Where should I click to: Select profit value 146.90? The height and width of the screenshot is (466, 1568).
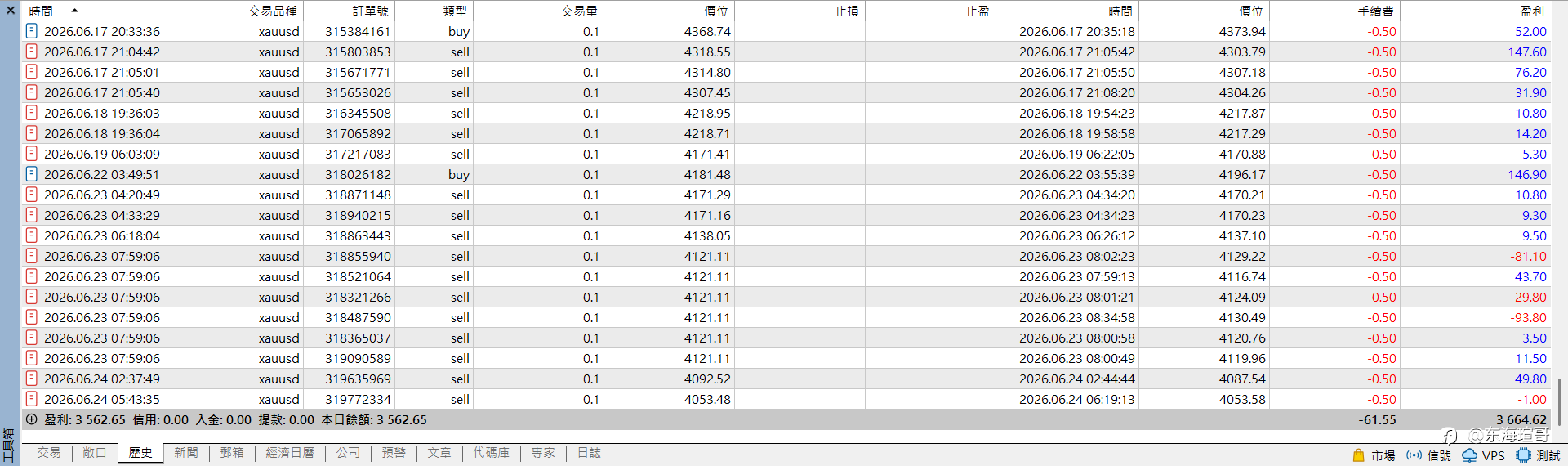(1527, 174)
